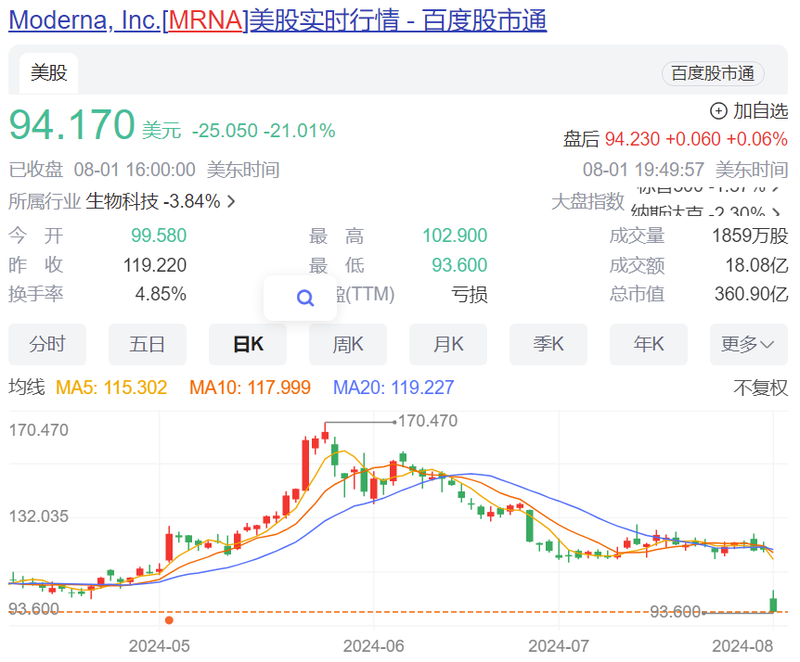The image size is (800, 662).
Task: Click the 美股 tab
Action: [x=47, y=74]
